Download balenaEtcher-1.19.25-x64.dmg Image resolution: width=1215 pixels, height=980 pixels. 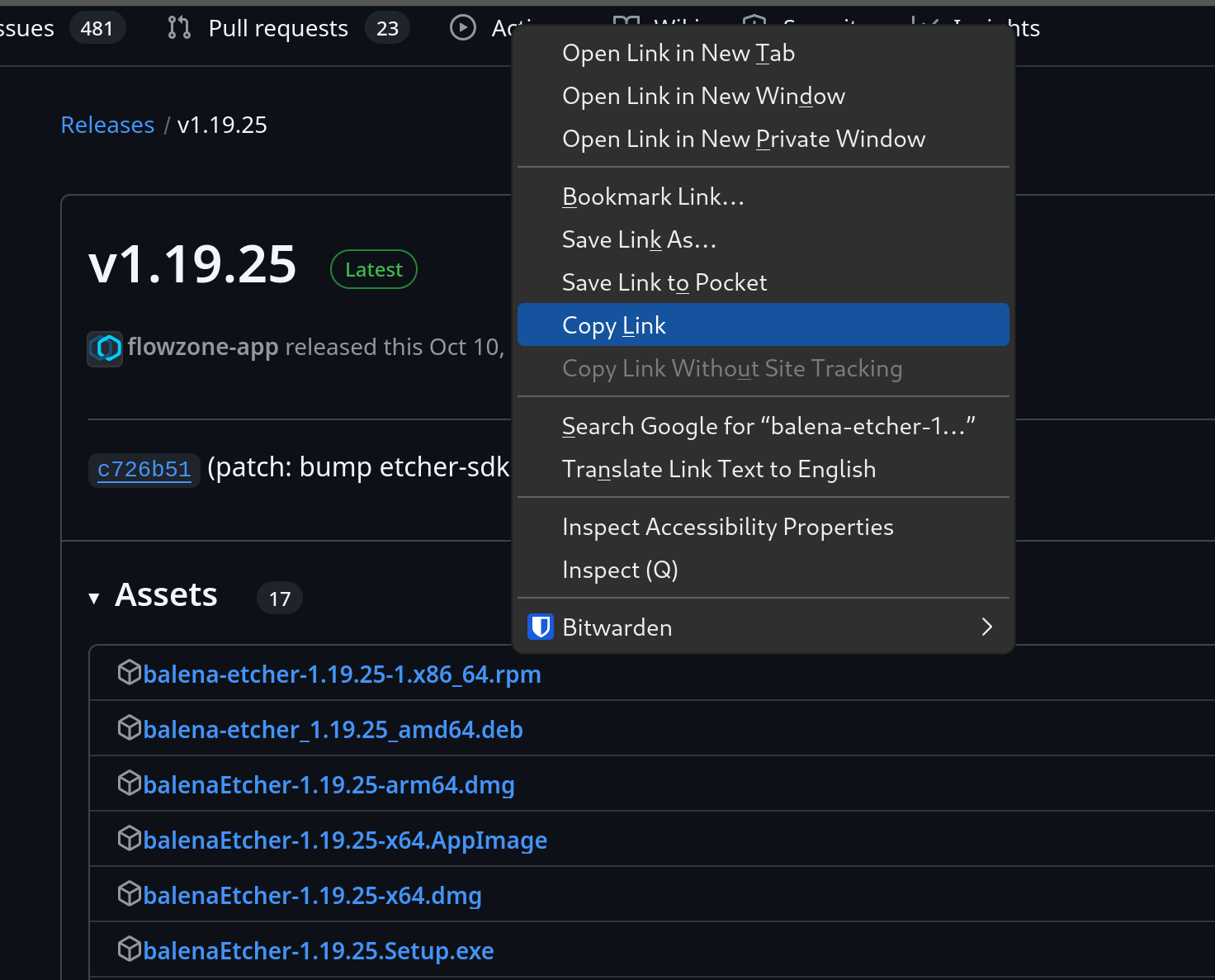[312, 896]
